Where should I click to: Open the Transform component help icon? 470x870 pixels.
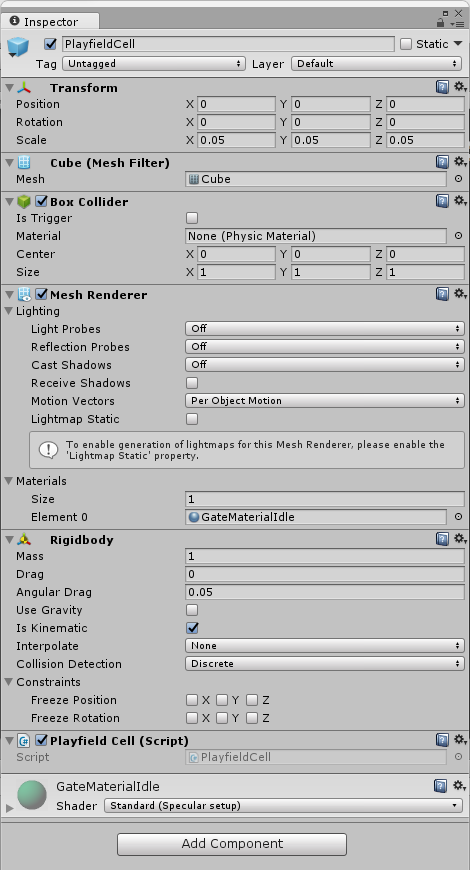coord(442,87)
